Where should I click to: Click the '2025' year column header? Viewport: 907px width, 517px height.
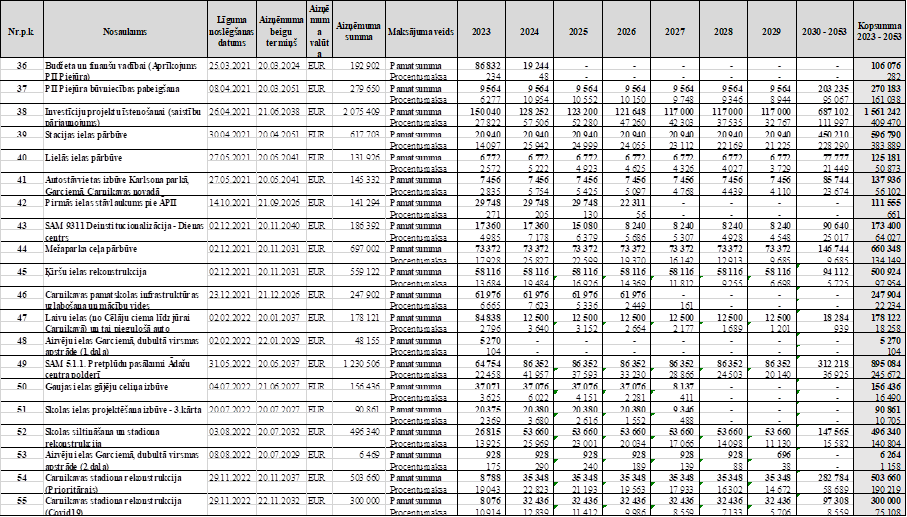pyautogui.click(x=577, y=31)
